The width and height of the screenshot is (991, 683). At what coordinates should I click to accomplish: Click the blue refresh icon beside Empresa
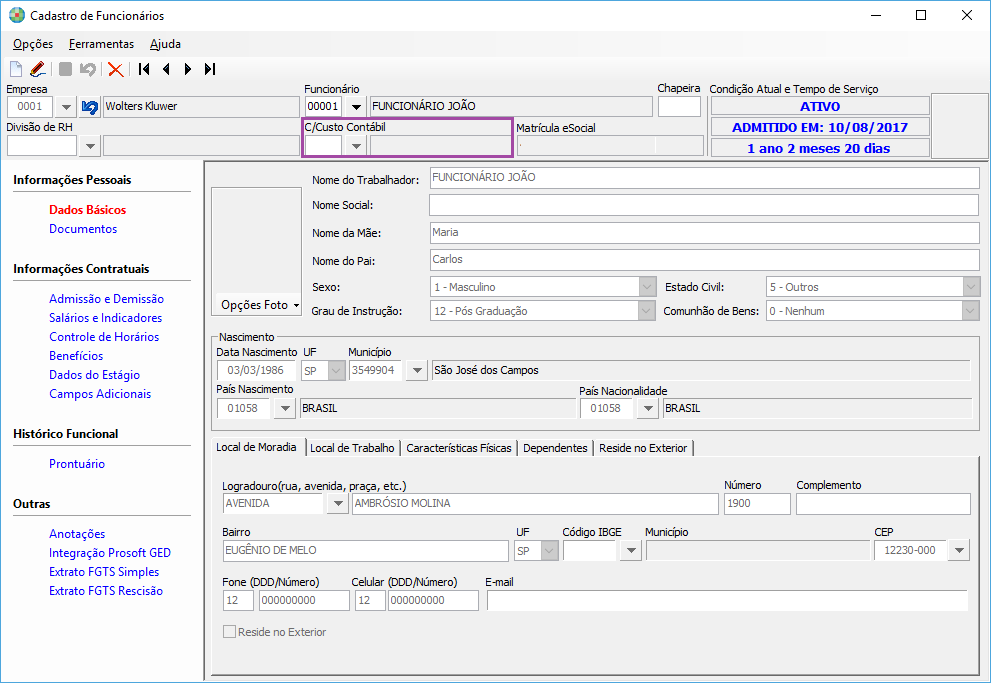(90, 107)
